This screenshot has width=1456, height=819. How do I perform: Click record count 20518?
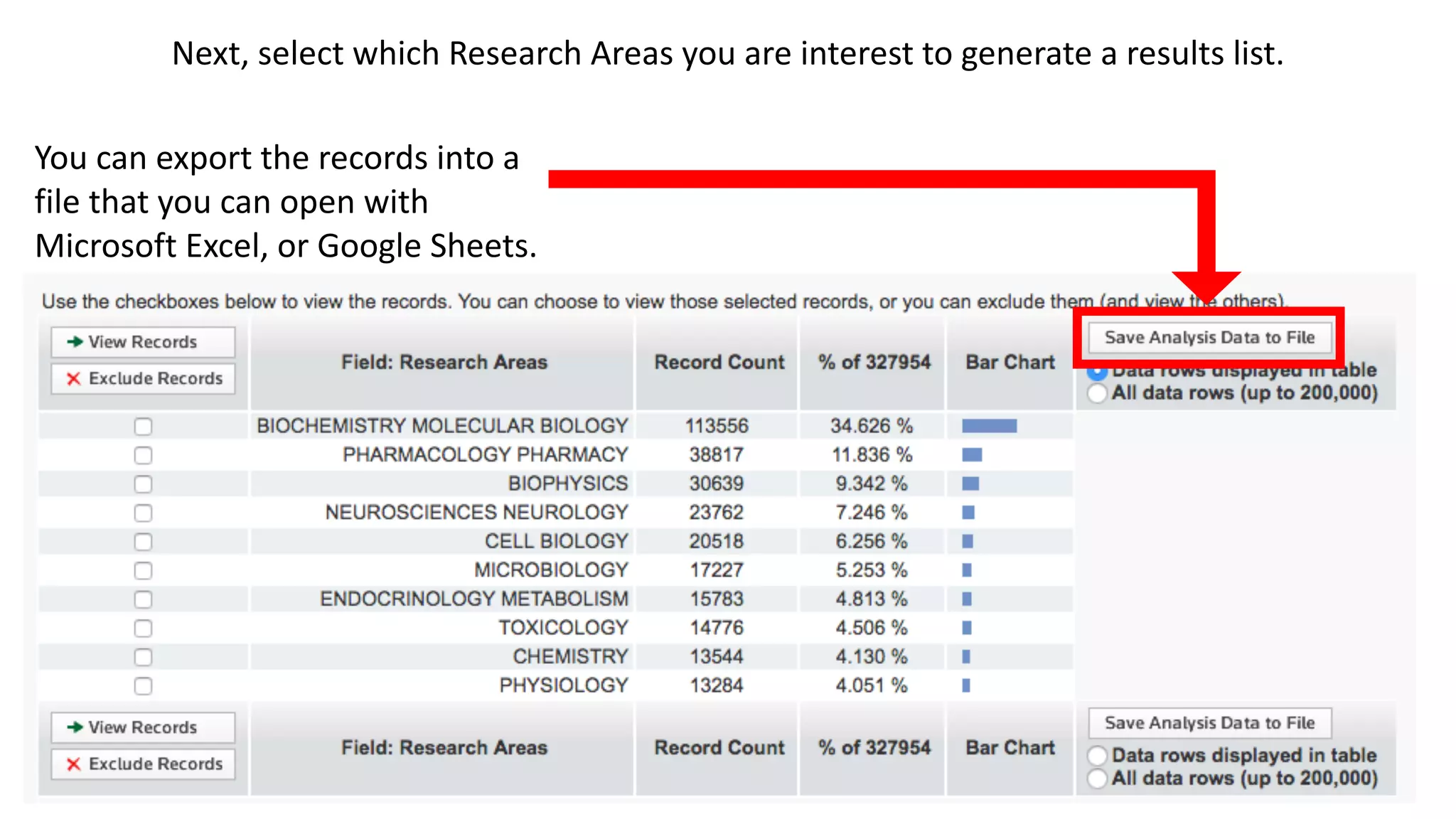(x=717, y=541)
